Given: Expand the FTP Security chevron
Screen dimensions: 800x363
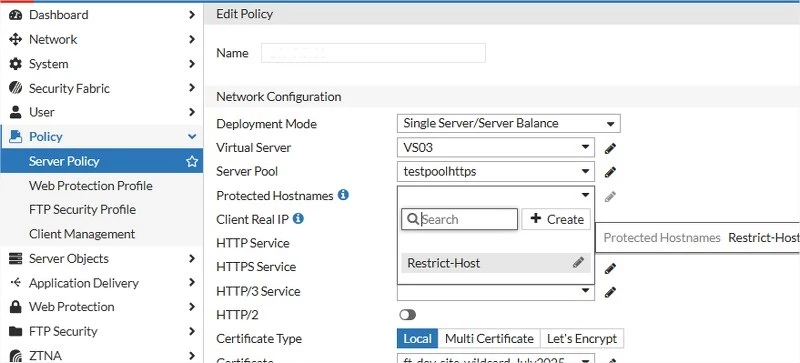Looking at the screenshot, I should (x=192, y=331).
